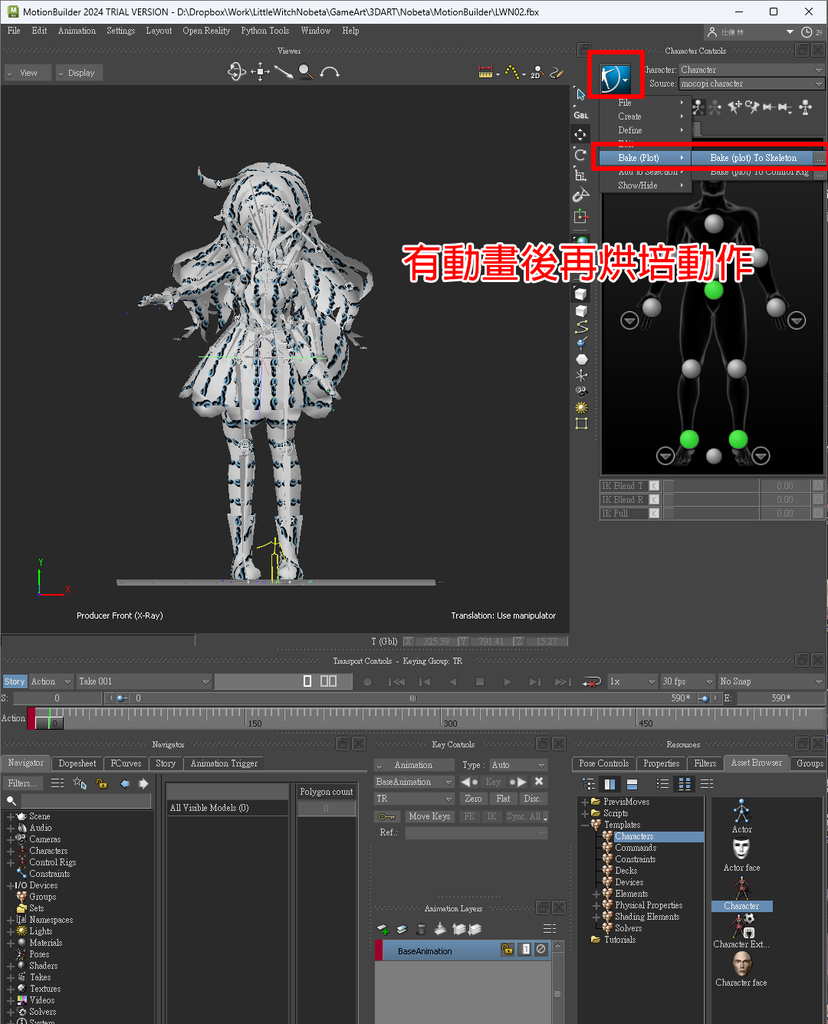Click the play forward transport button
Image resolution: width=828 pixels, height=1024 pixels.
(507, 682)
